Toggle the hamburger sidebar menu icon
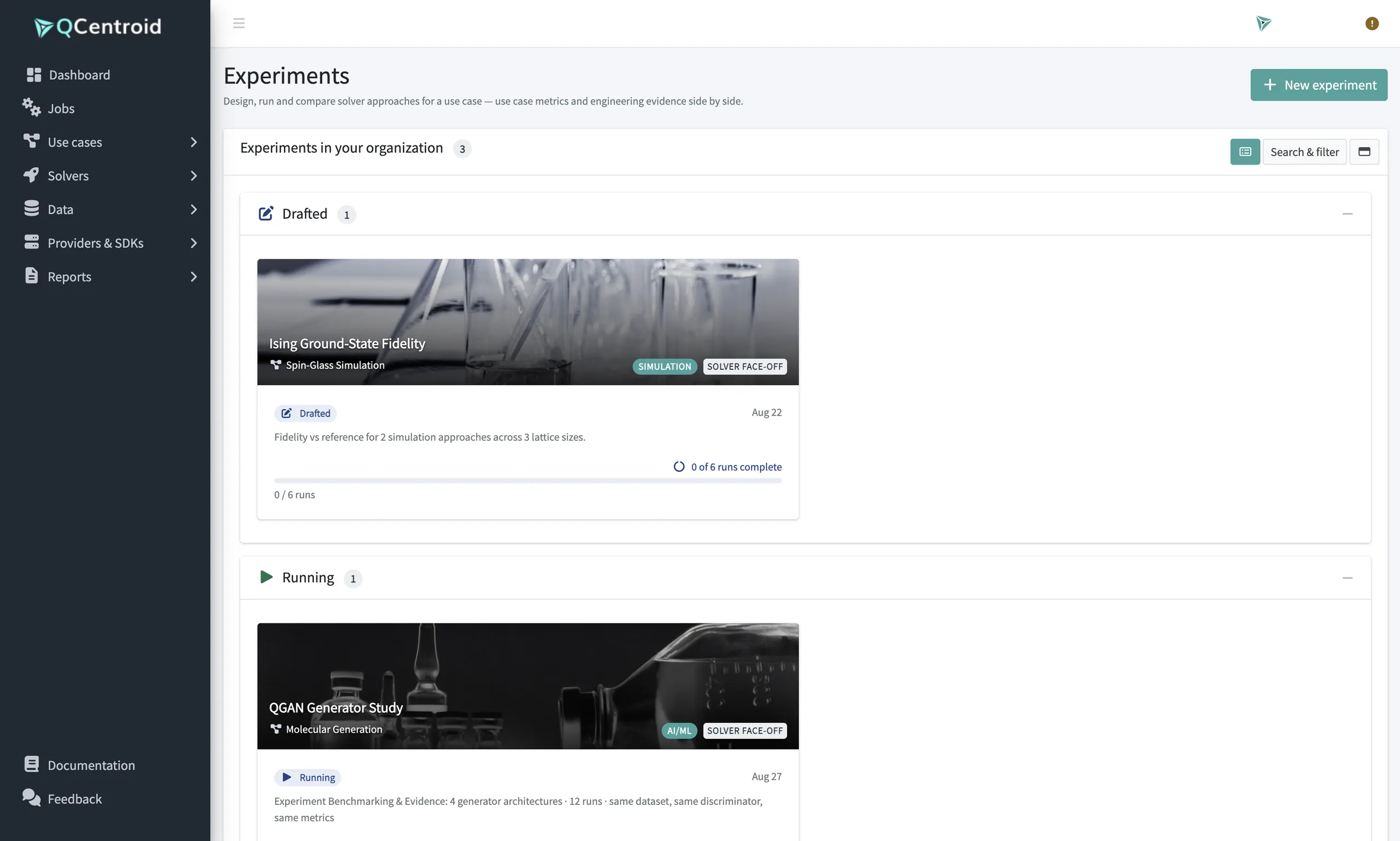Screen dimensions: 1400x841 [238, 23]
